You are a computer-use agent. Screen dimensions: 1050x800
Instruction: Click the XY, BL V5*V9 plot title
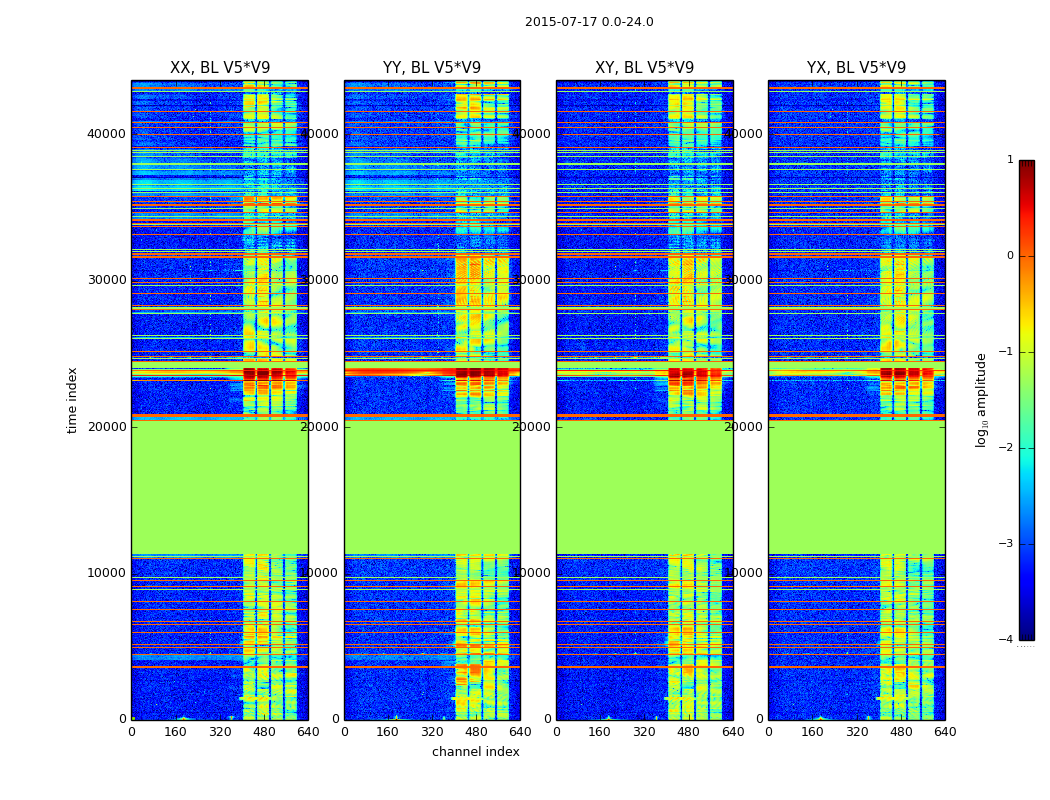644,68
